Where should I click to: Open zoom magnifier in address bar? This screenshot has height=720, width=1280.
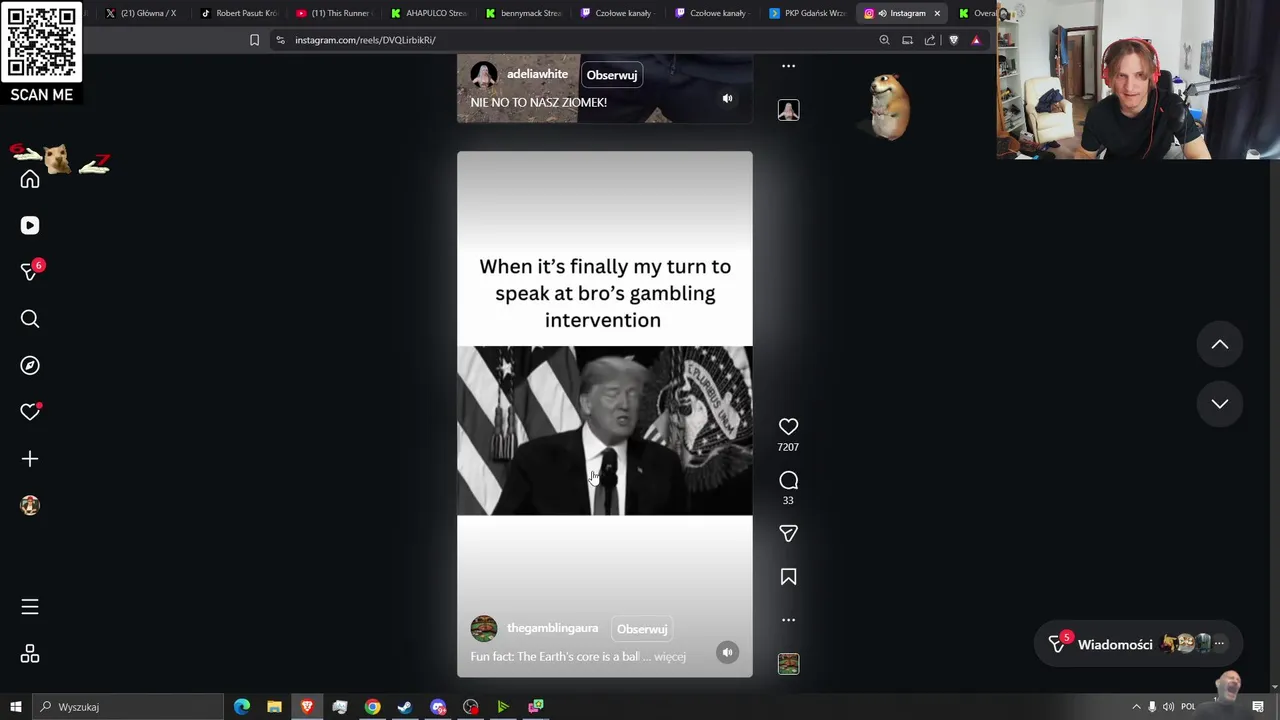click(884, 40)
